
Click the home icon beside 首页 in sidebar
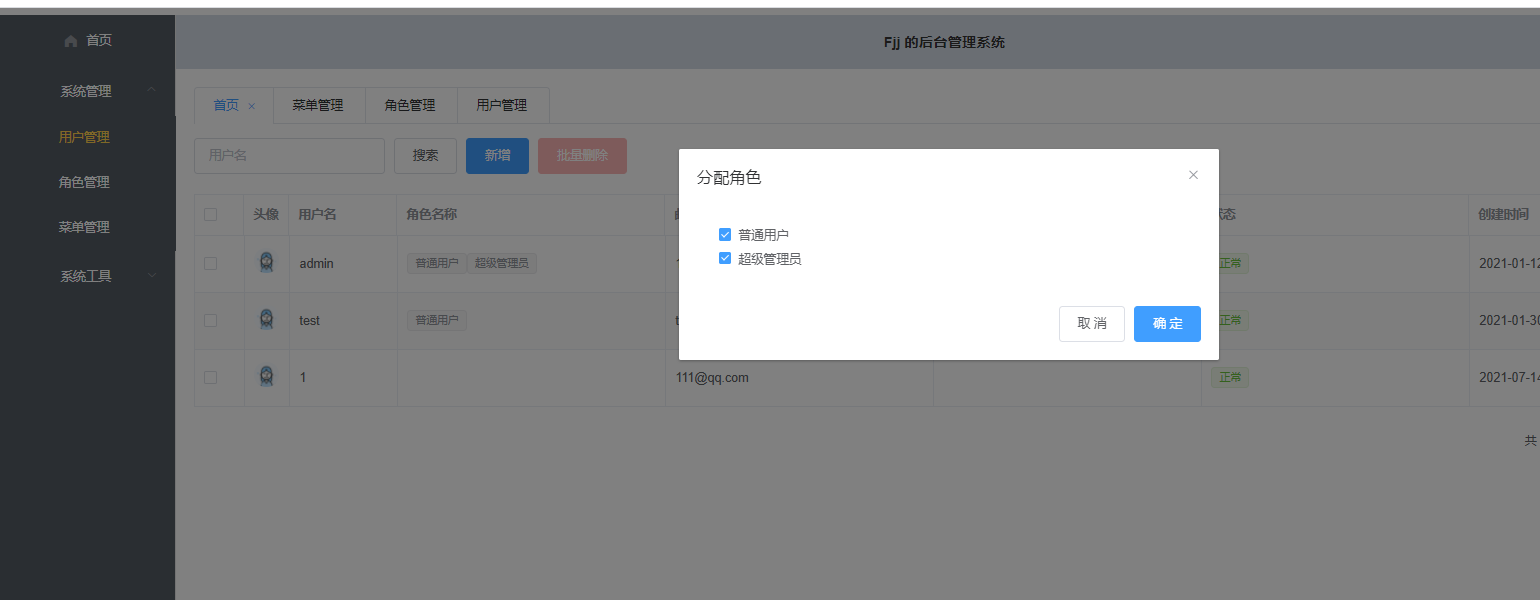(x=70, y=41)
